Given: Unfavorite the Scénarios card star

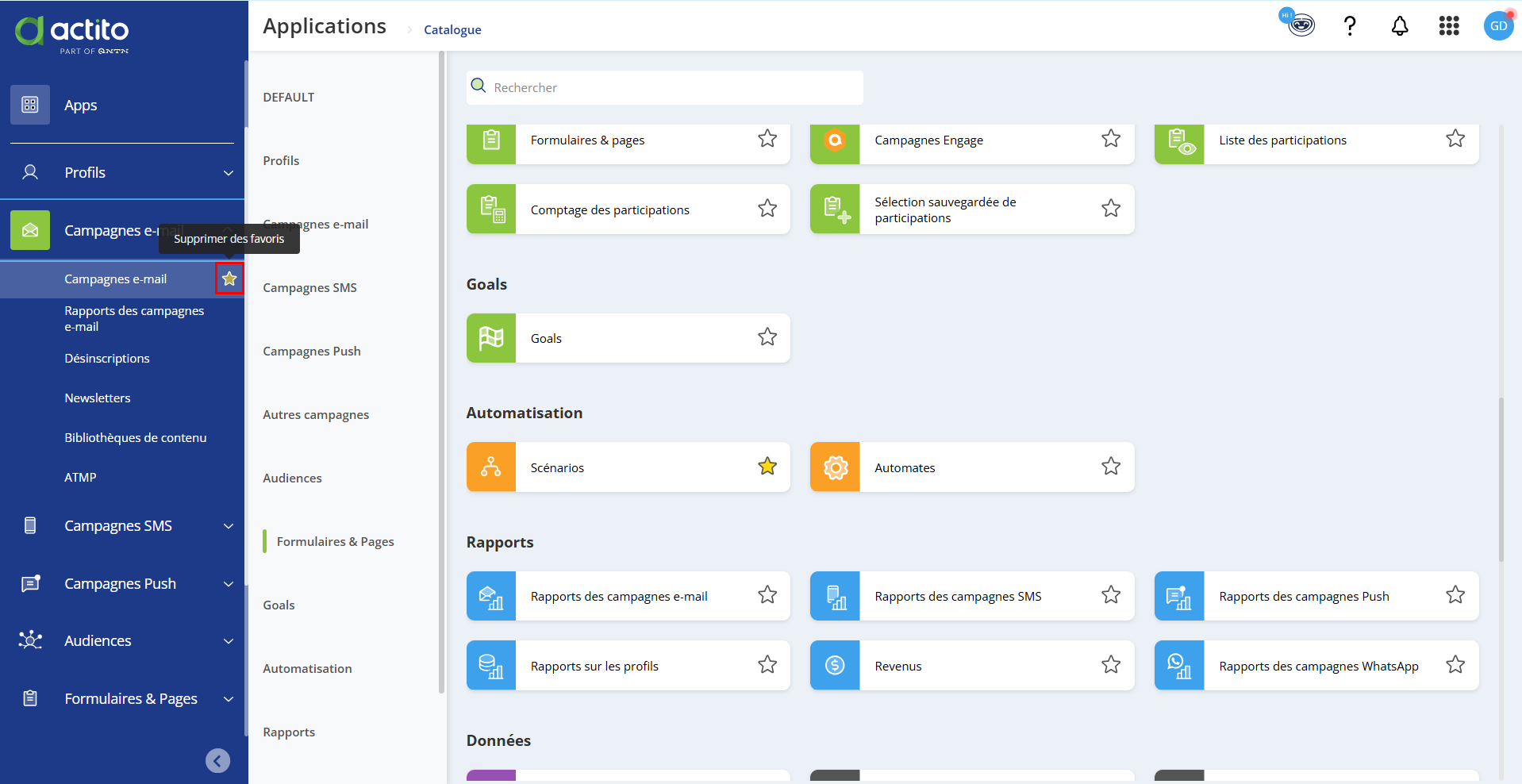Looking at the screenshot, I should point(767,467).
